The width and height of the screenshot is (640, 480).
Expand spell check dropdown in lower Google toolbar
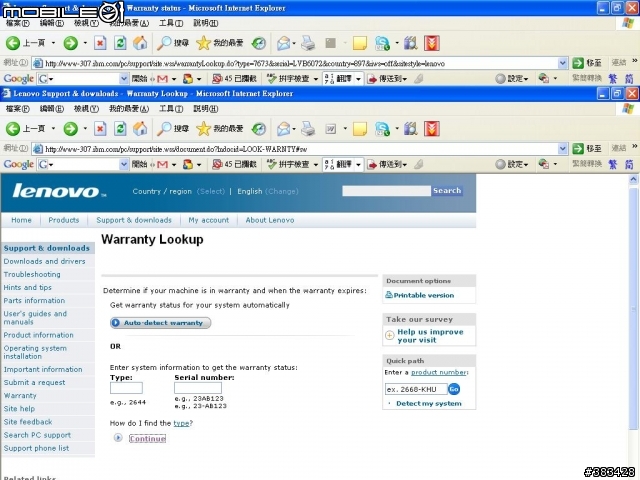pos(316,164)
